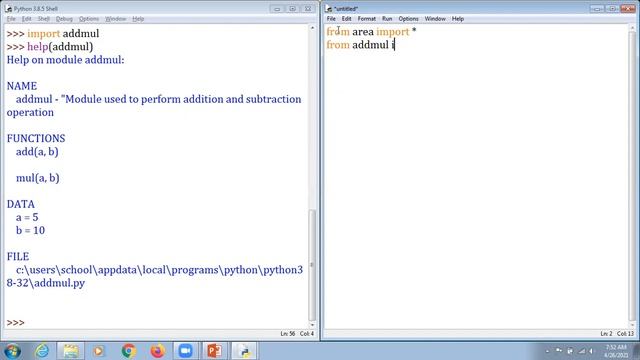Open Shell menu in Python Shell window
The image size is (640, 360).
(x=44, y=19)
